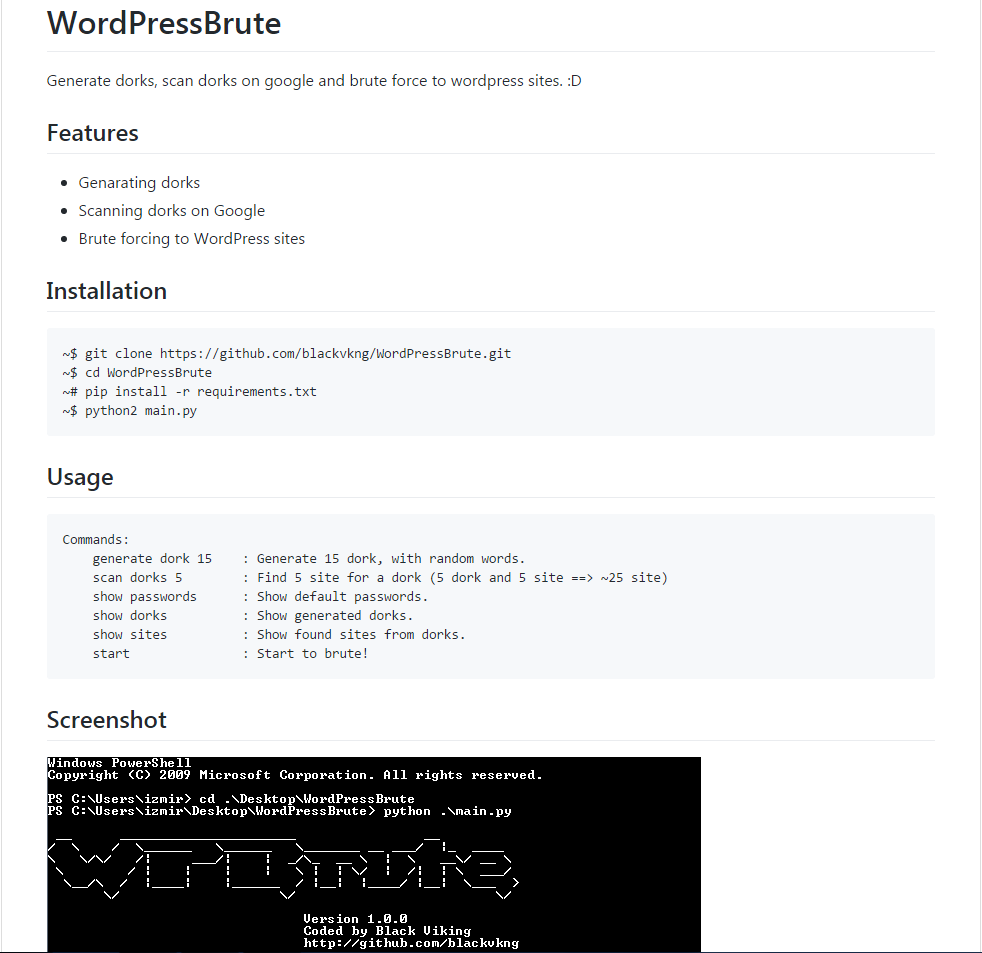Click 'Brute forcing to WordPress sites' bullet
Image resolution: width=982 pixels, height=953 pixels.
point(192,239)
